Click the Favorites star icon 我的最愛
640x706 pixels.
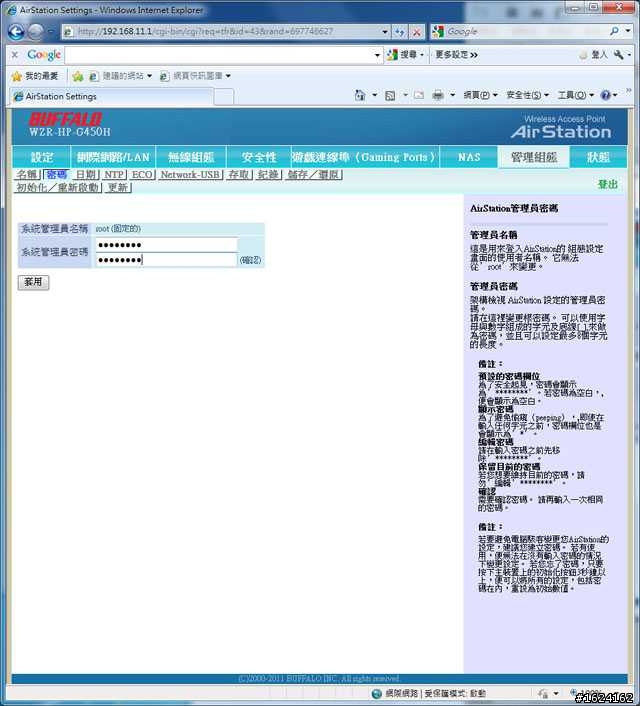[x=17, y=76]
